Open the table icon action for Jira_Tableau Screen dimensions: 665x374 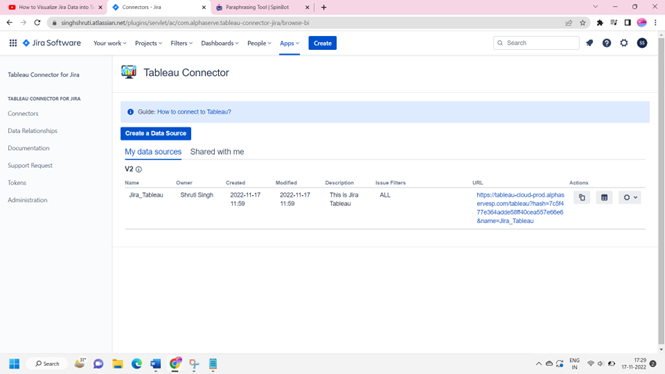pos(604,198)
